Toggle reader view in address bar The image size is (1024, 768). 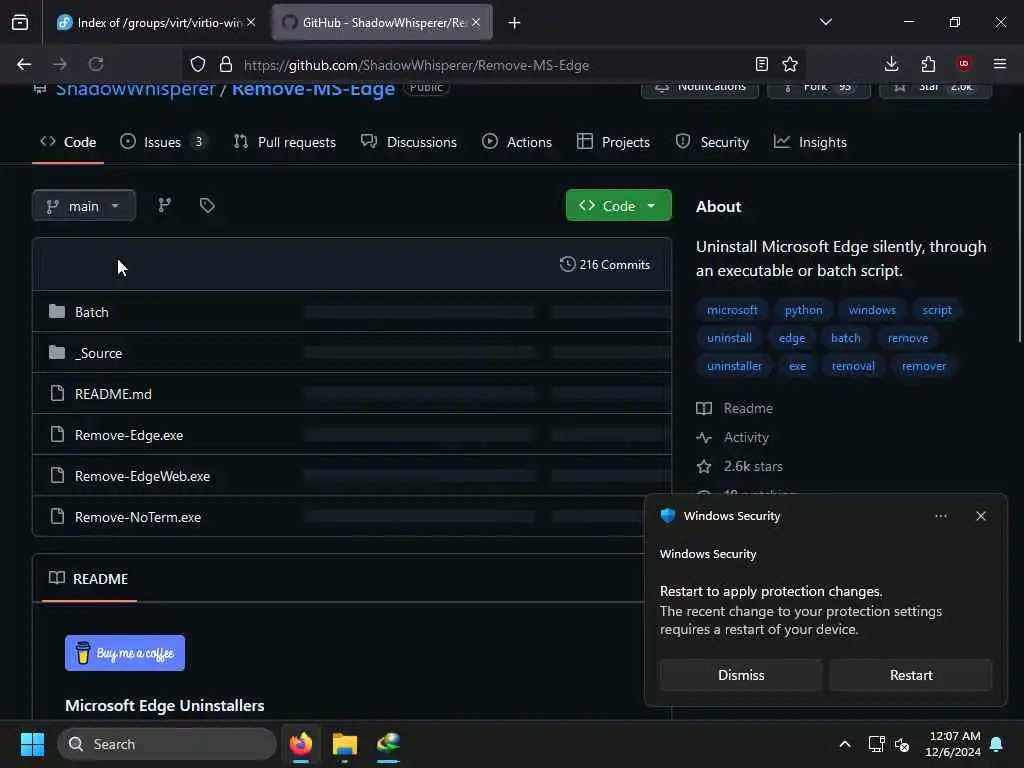tap(761, 64)
